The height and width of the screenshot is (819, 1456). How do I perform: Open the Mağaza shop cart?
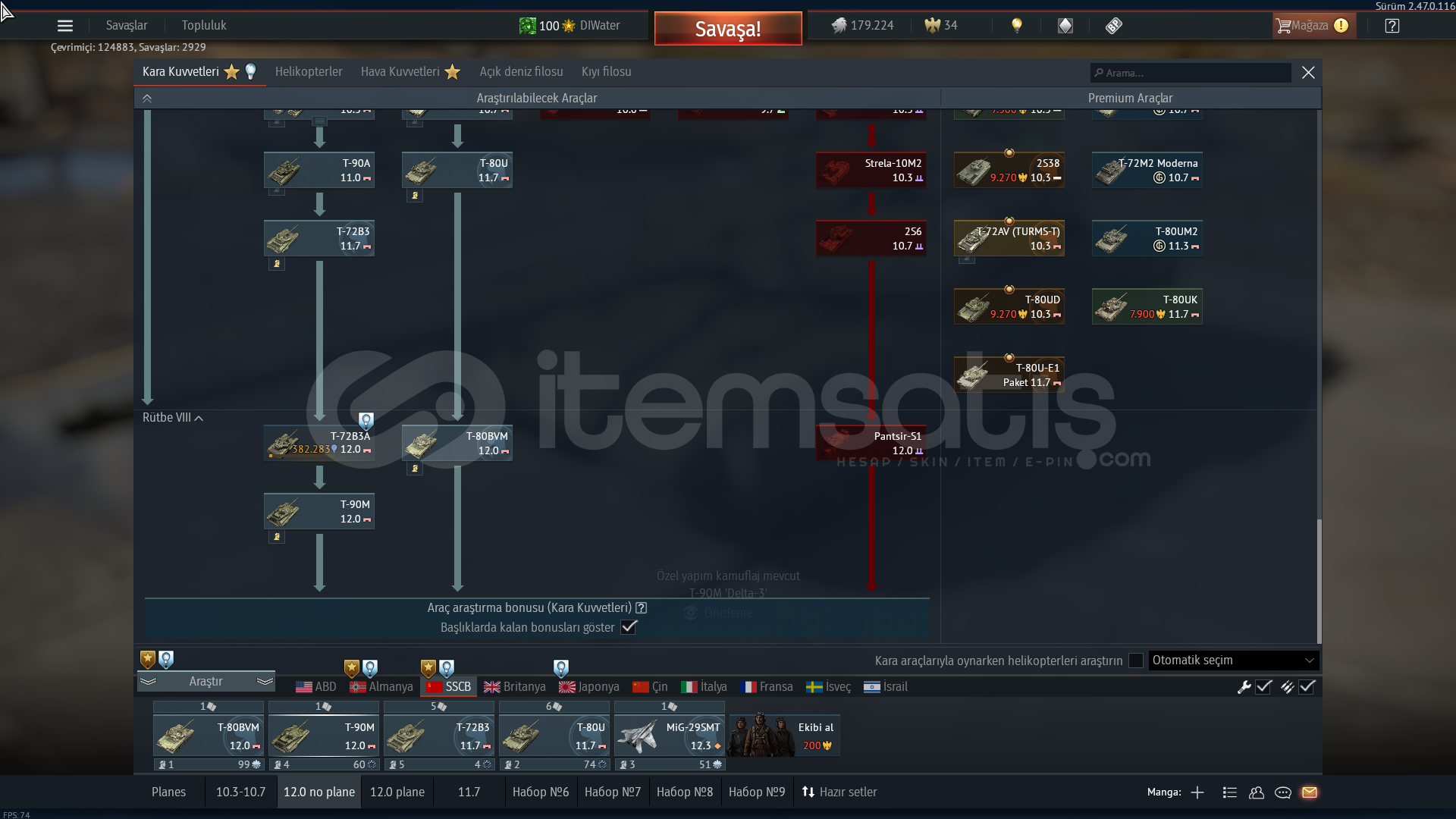click(x=1313, y=26)
